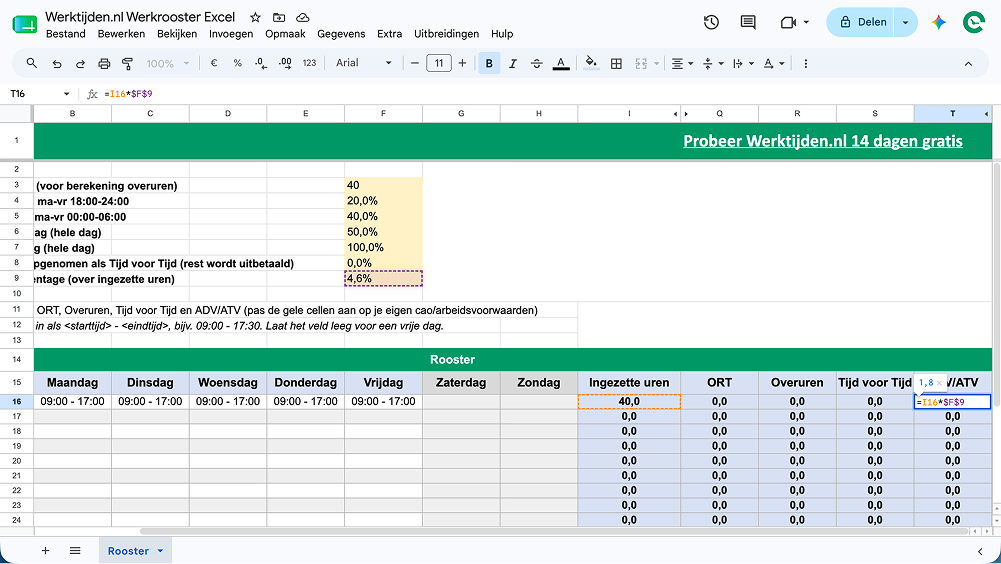This screenshot has height=564, width=1001.
Task: Open the text color picker
Action: [x=561, y=63]
